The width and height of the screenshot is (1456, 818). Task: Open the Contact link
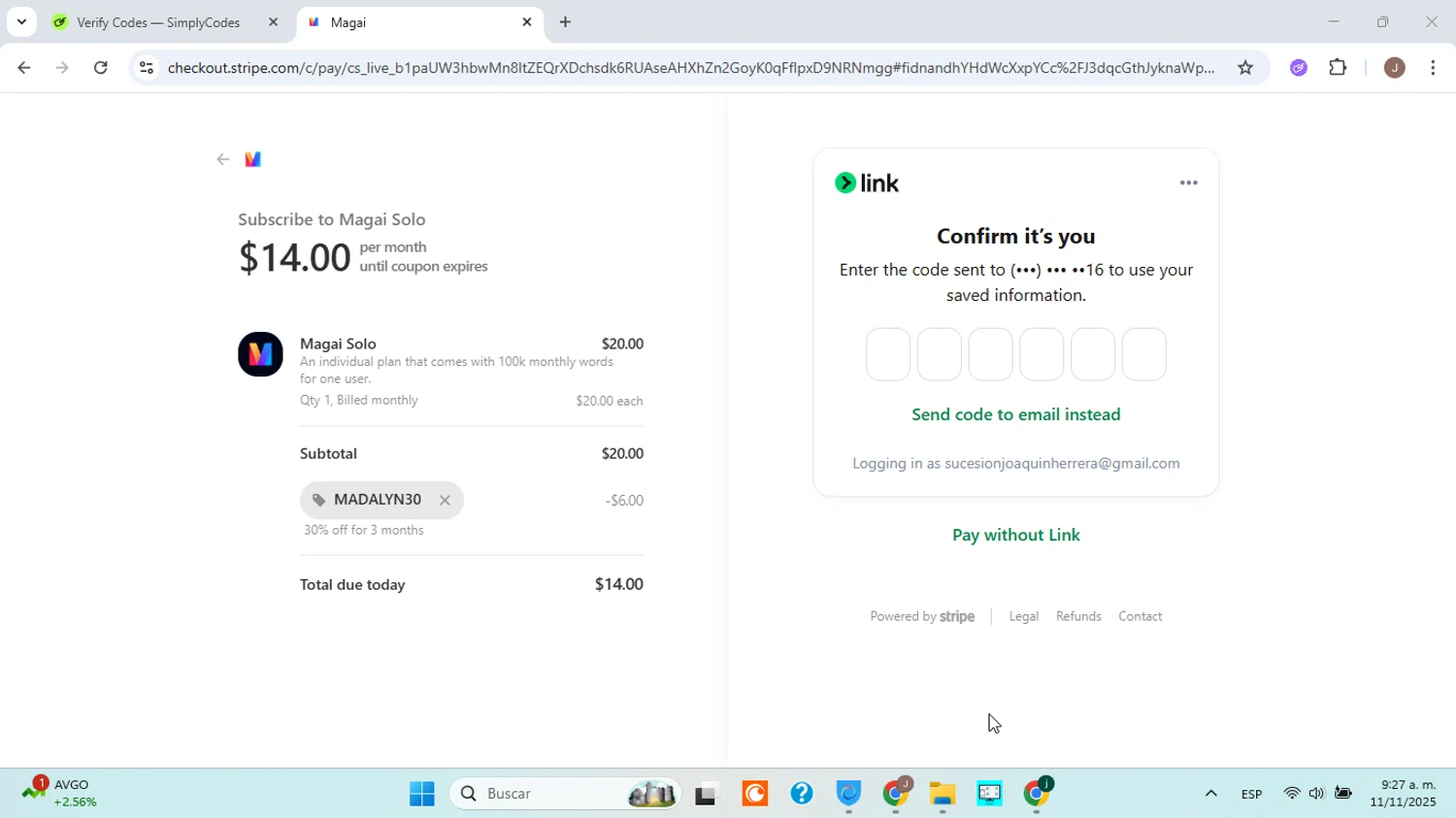pos(1140,617)
